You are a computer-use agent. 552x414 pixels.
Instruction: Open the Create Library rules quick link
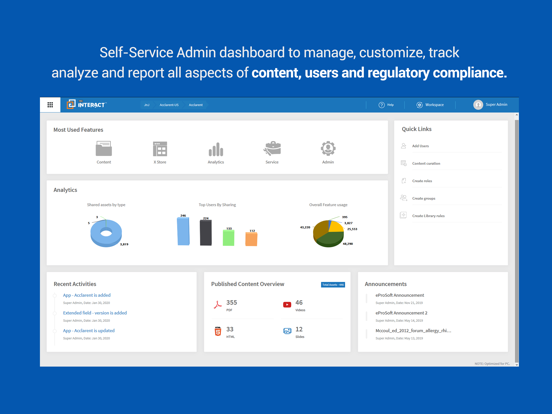click(x=428, y=216)
